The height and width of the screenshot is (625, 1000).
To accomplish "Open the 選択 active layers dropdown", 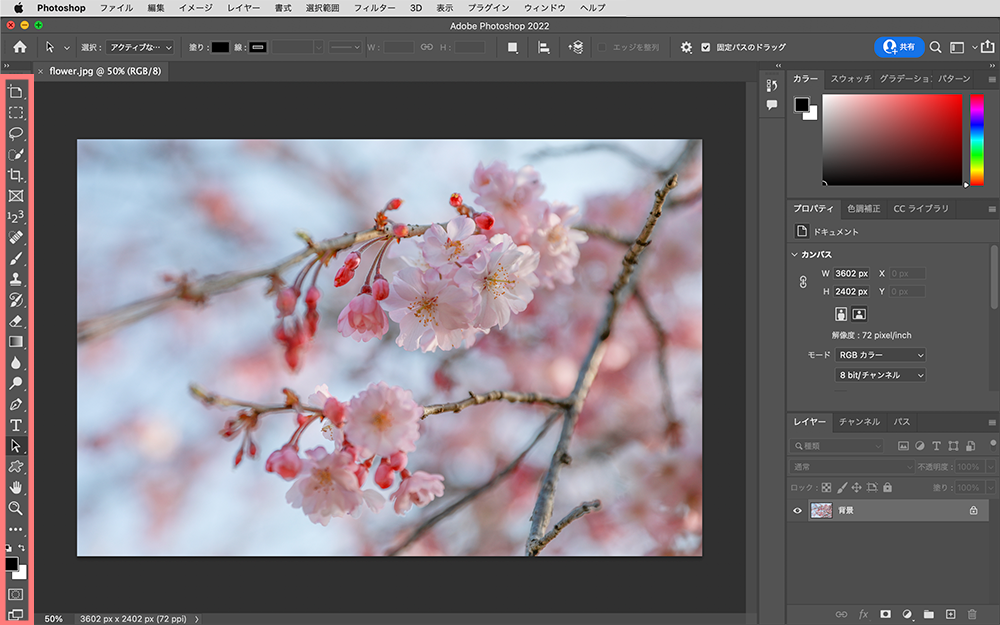I will (140, 47).
